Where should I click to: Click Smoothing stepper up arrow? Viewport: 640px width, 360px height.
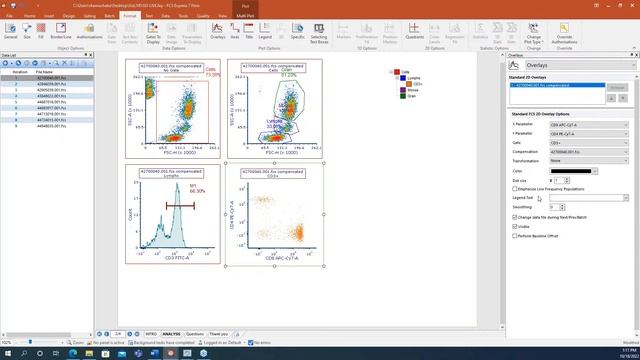pos(562,206)
